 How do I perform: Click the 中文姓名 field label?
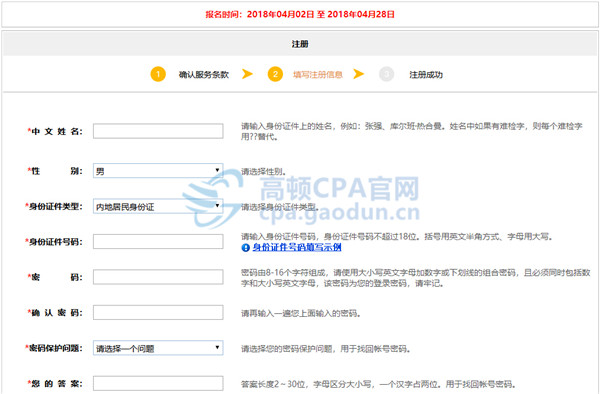(x=55, y=131)
